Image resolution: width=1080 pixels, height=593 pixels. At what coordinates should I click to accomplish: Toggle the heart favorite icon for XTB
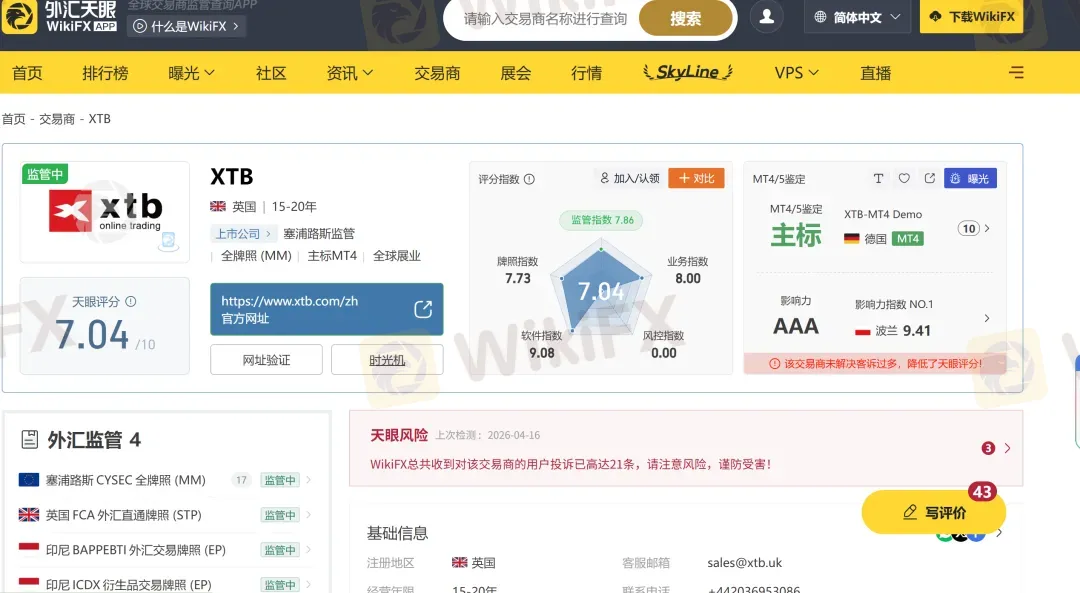click(903, 177)
